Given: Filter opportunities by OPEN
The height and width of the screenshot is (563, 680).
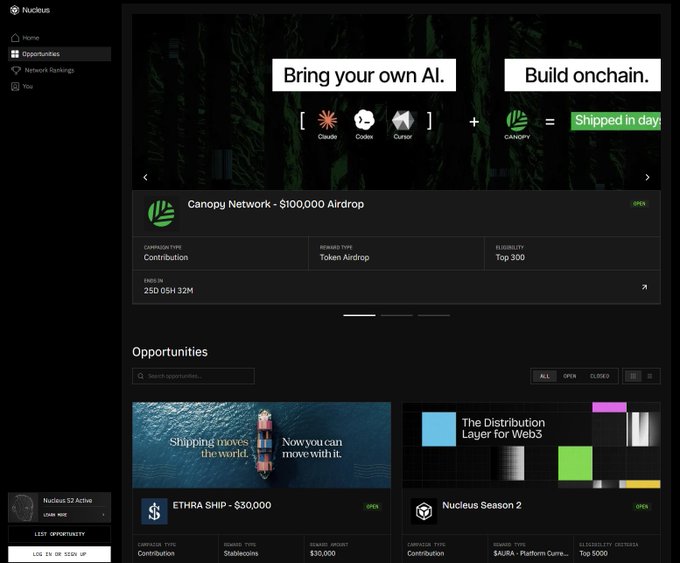Looking at the screenshot, I should click(x=569, y=376).
